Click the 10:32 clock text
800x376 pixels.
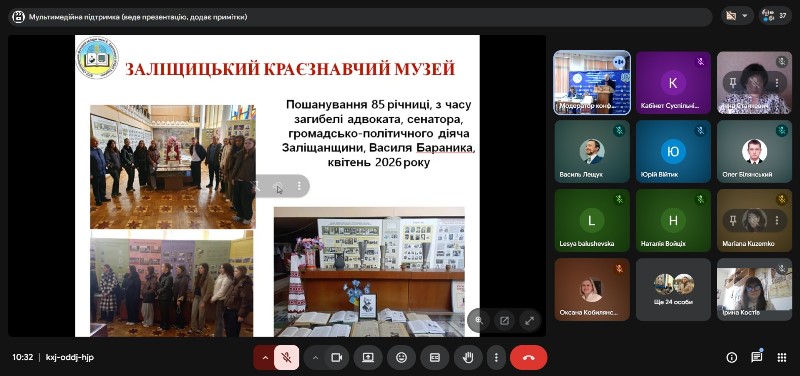click(x=23, y=358)
